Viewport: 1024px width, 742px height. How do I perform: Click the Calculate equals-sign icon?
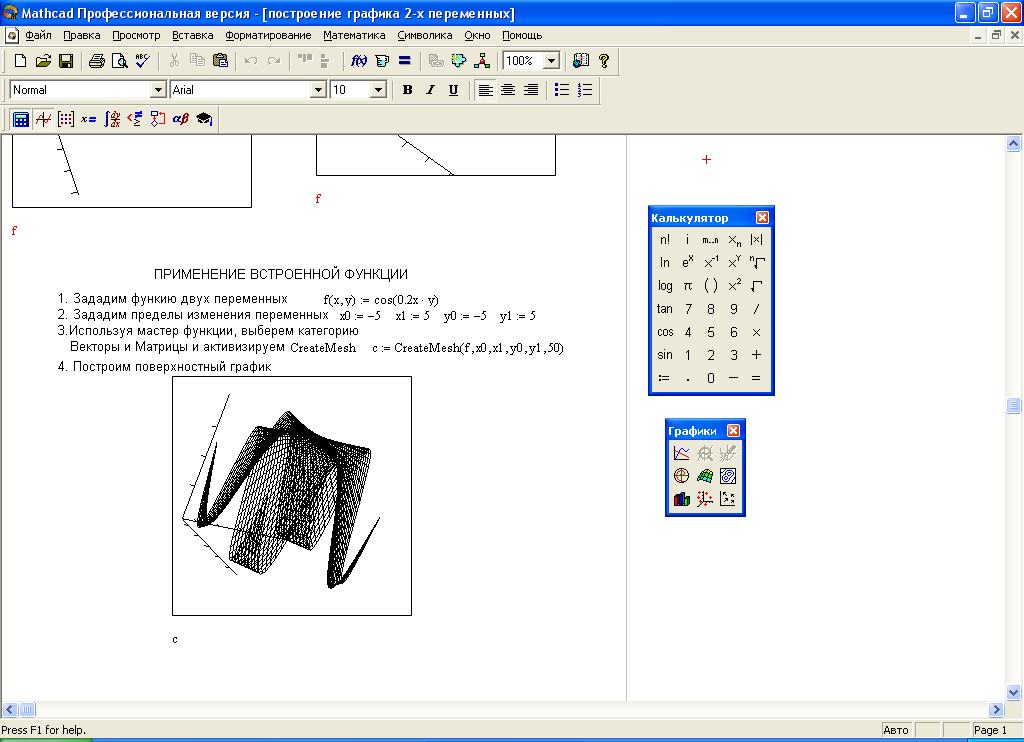(405, 61)
